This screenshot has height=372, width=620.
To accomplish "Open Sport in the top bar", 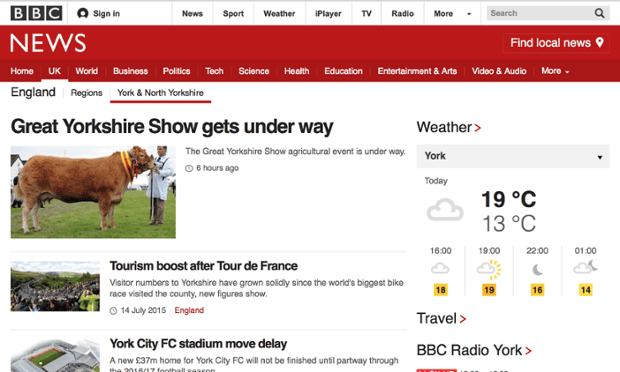I will (x=233, y=13).
